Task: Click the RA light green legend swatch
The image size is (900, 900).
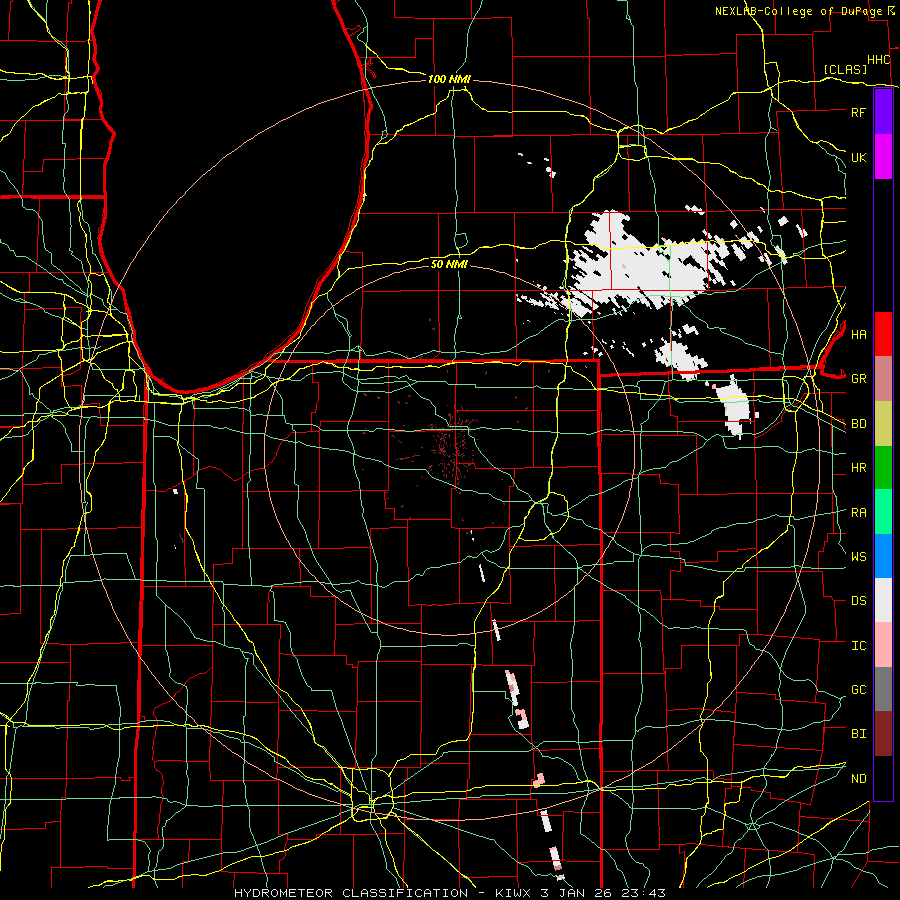Action: coord(883,512)
